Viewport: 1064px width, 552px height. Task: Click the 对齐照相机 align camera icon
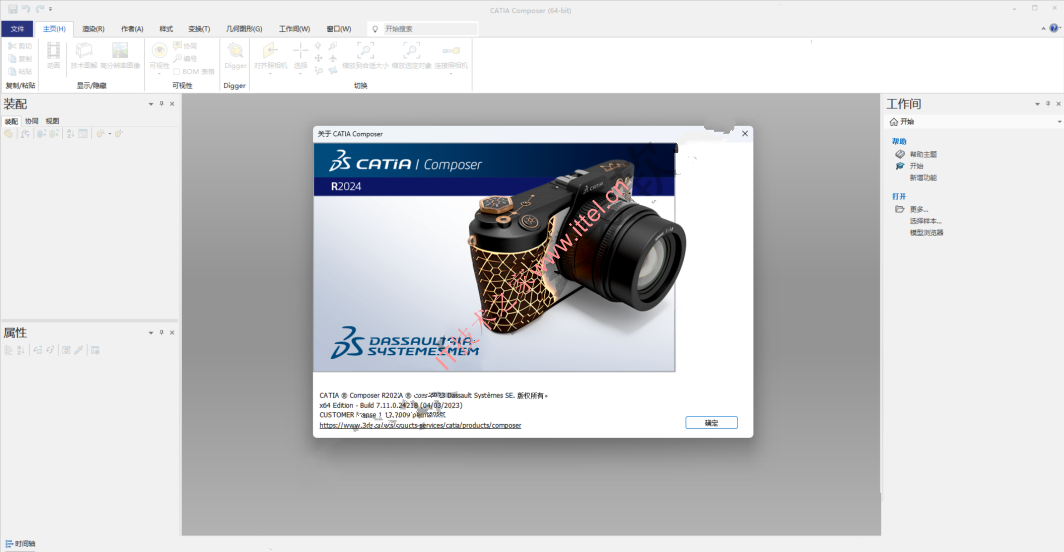click(x=270, y=51)
